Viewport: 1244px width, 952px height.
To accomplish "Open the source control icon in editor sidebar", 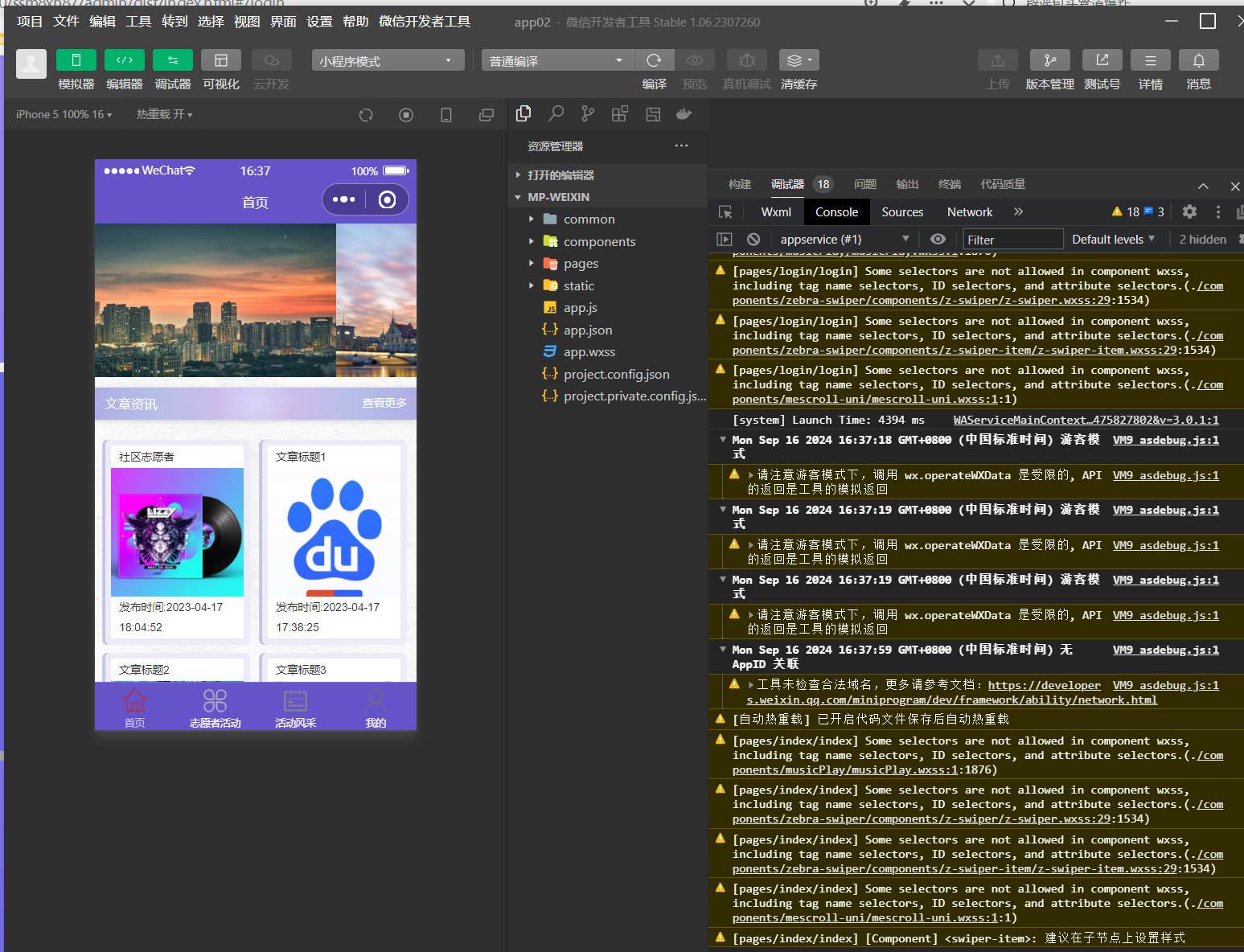I will [588, 114].
